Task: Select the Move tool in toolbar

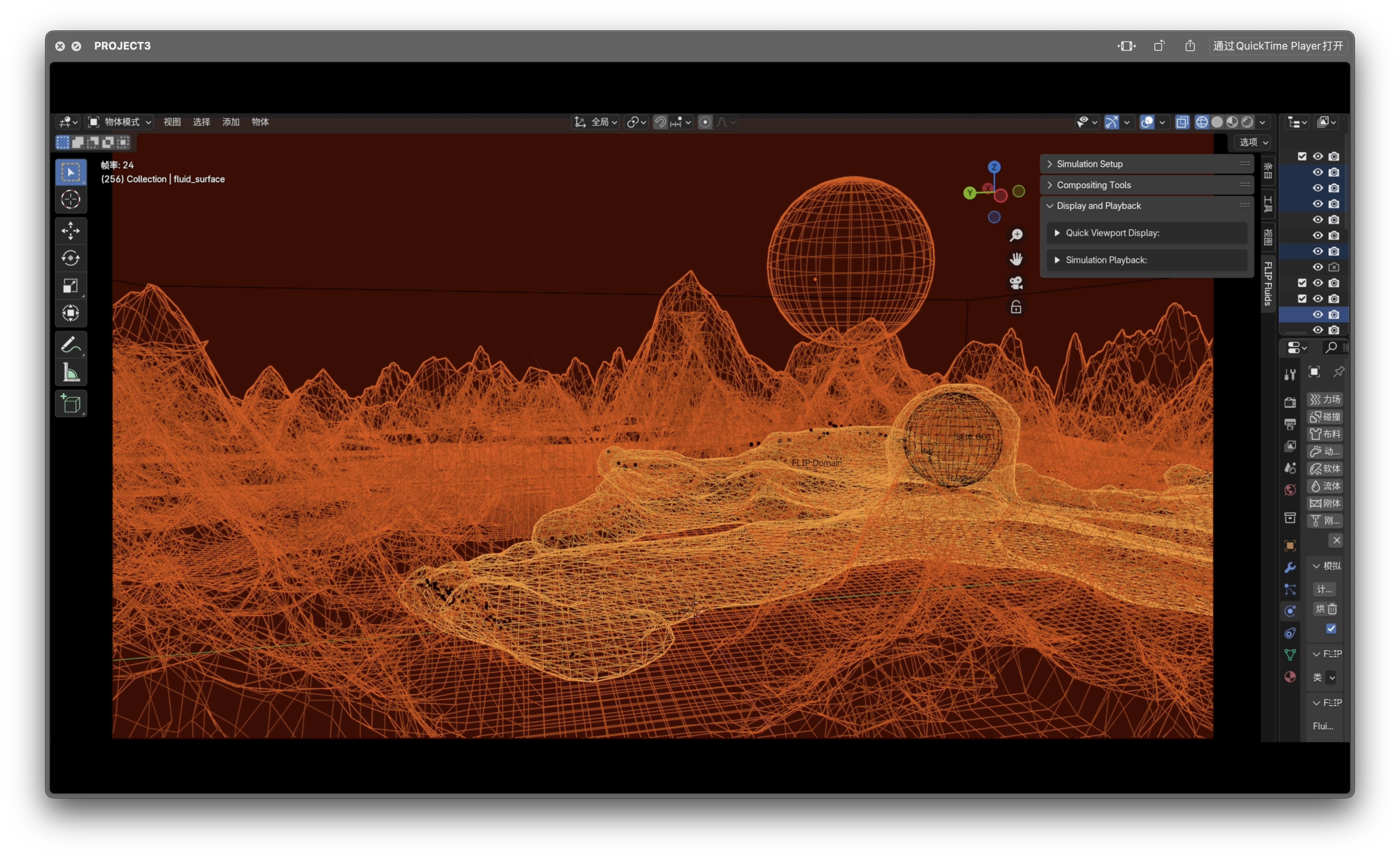Action: pos(71,230)
